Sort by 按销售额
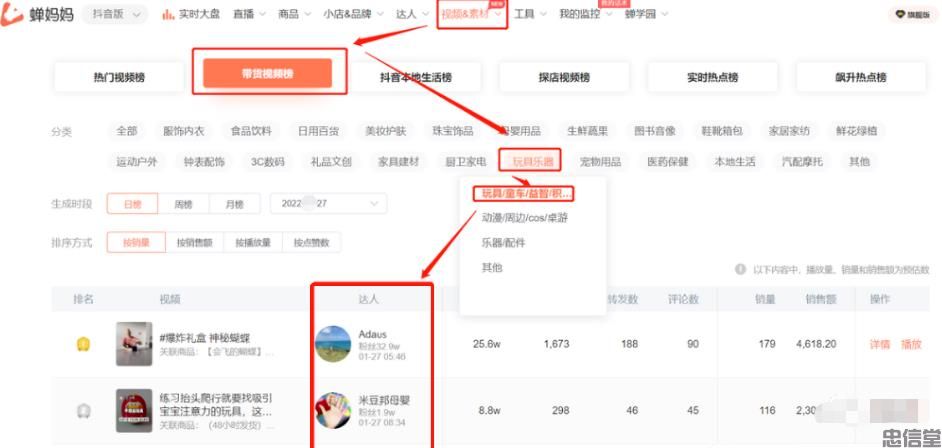The image size is (942, 448). (194, 243)
